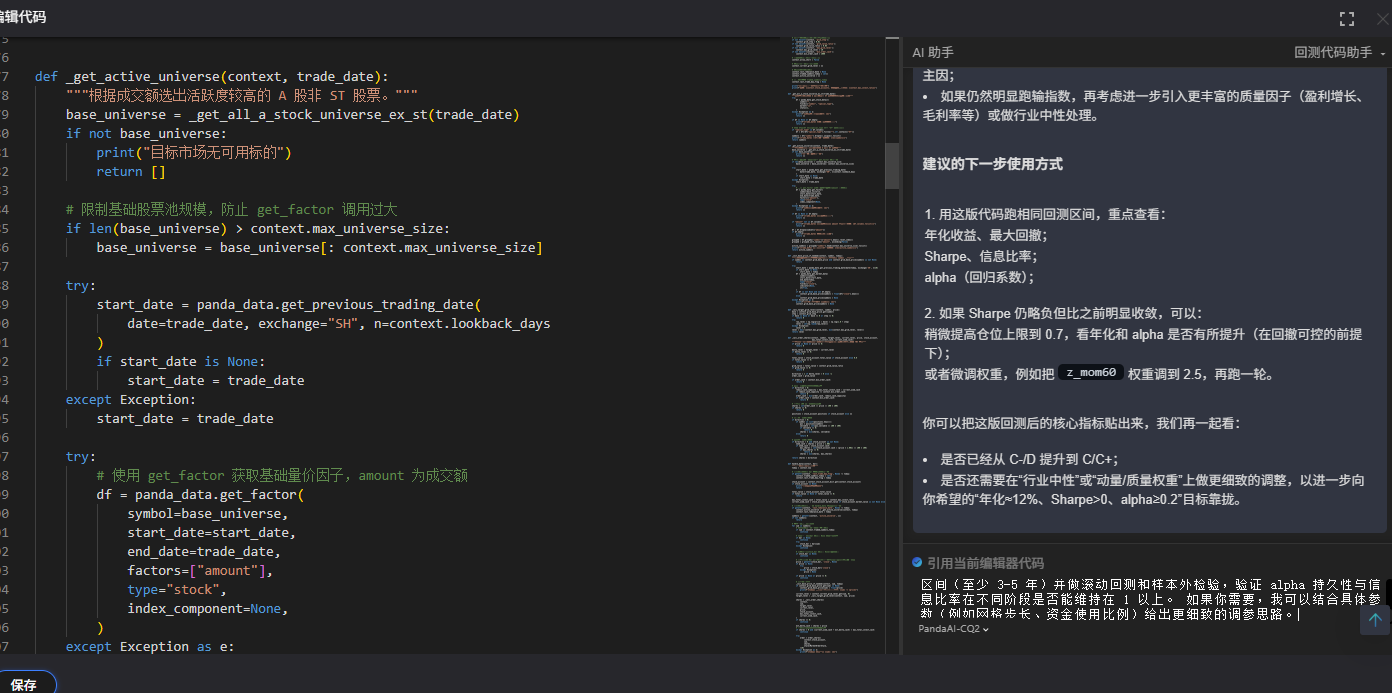1392x693 pixels.
Task: Click the 稍微提高仓位上限到 0.7 line
Action: pyautogui.click(x=1142, y=343)
